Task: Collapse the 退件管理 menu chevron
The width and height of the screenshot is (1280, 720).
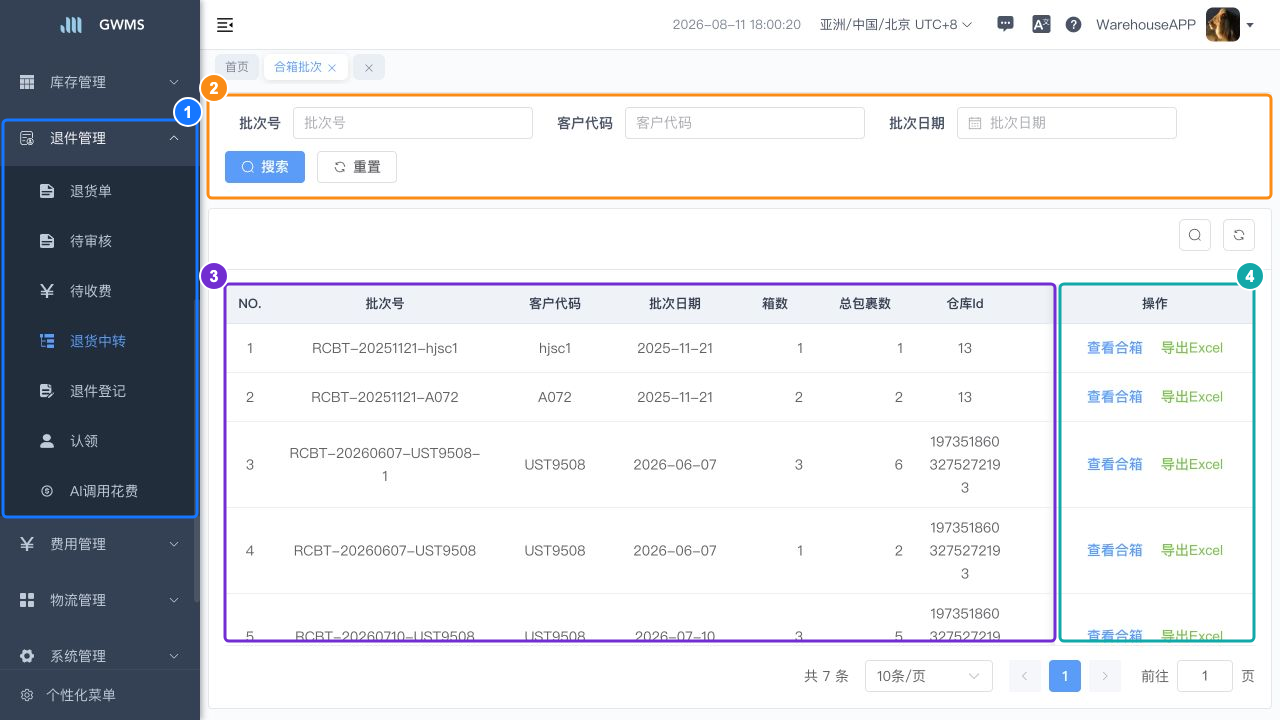Action: tap(174, 138)
